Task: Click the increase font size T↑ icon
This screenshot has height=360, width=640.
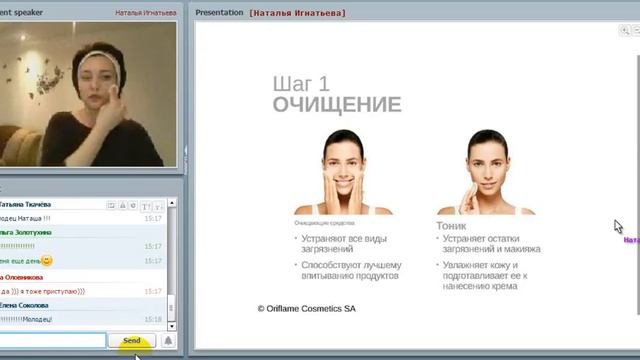Action: pyautogui.click(x=146, y=207)
